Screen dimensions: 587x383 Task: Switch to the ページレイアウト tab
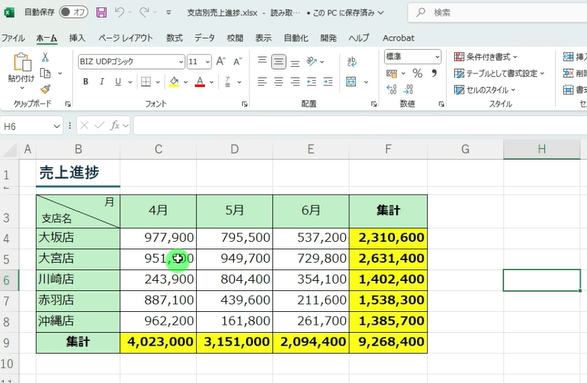125,38
